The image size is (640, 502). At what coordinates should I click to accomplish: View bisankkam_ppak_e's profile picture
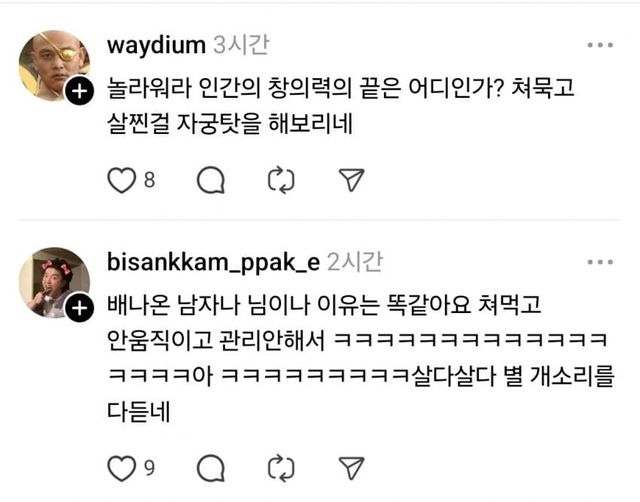click(x=54, y=282)
